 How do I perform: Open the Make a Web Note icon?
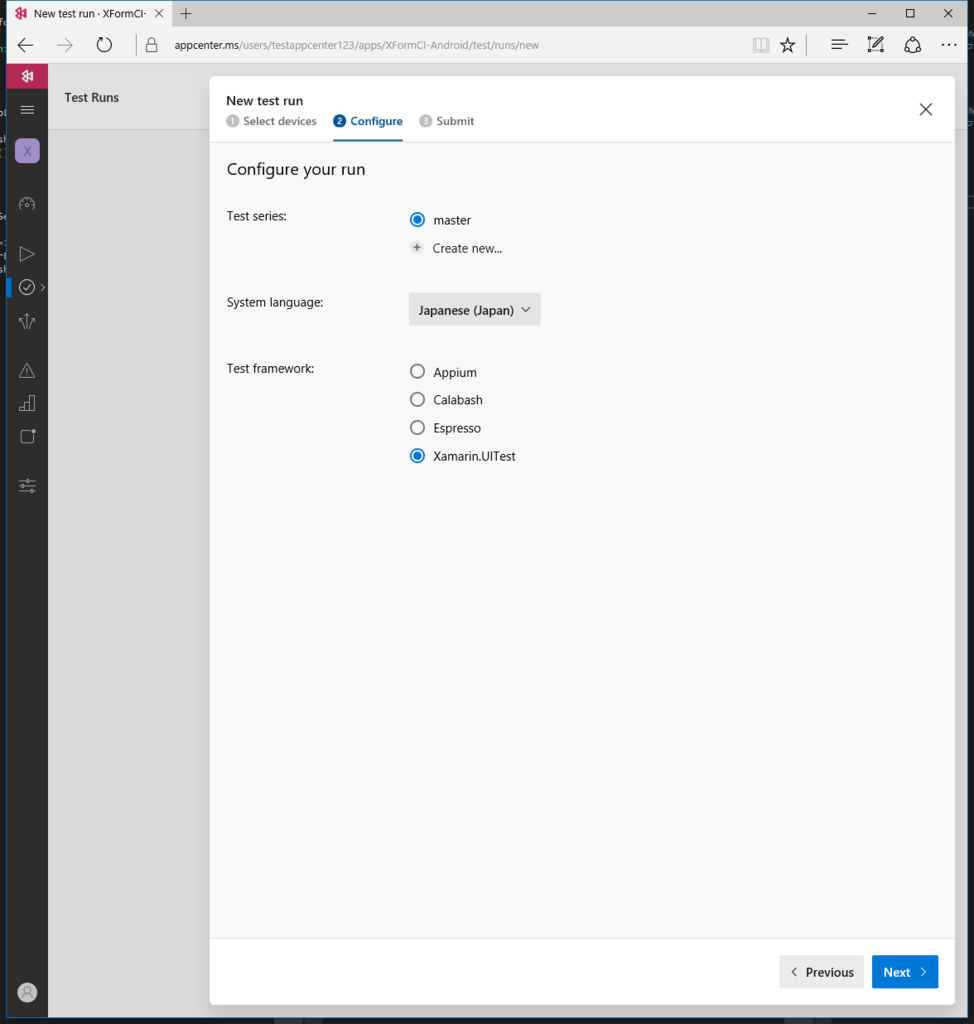[x=875, y=44]
